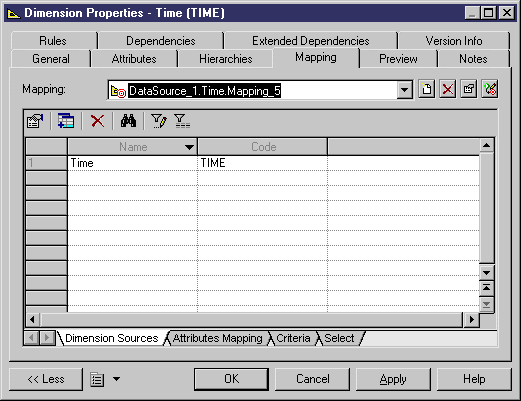521x401 pixels.
Task: Click the Apply button
Action: 393,379
